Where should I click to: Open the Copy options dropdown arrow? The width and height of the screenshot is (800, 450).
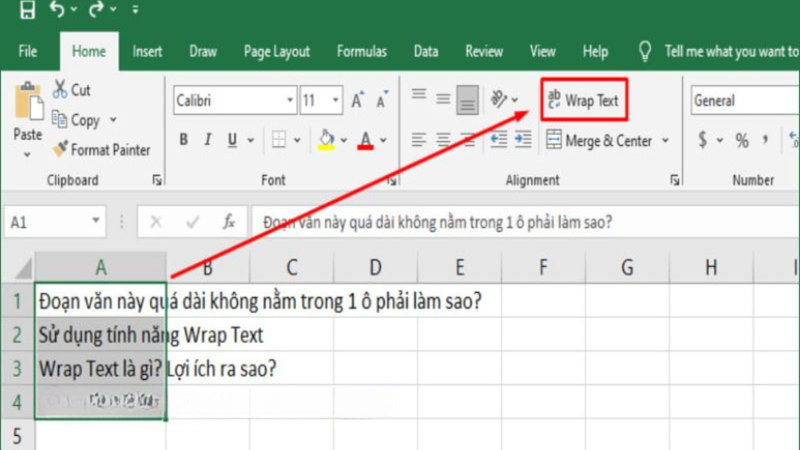[x=113, y=119]
